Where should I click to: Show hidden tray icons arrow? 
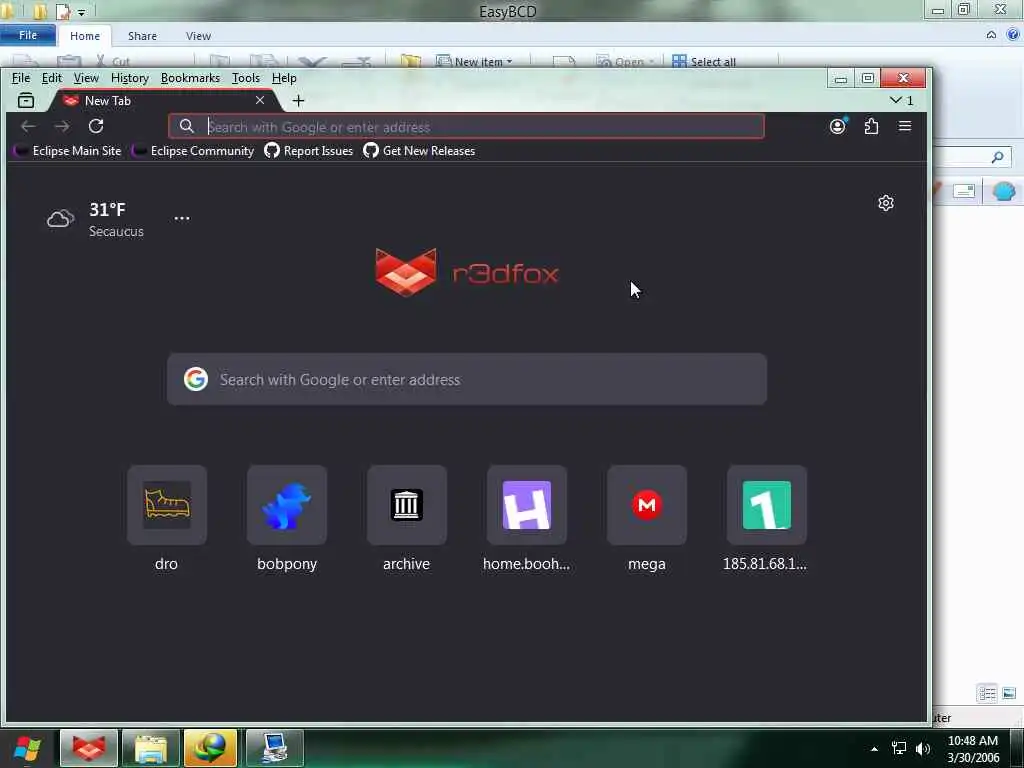[x=874, y=748]
